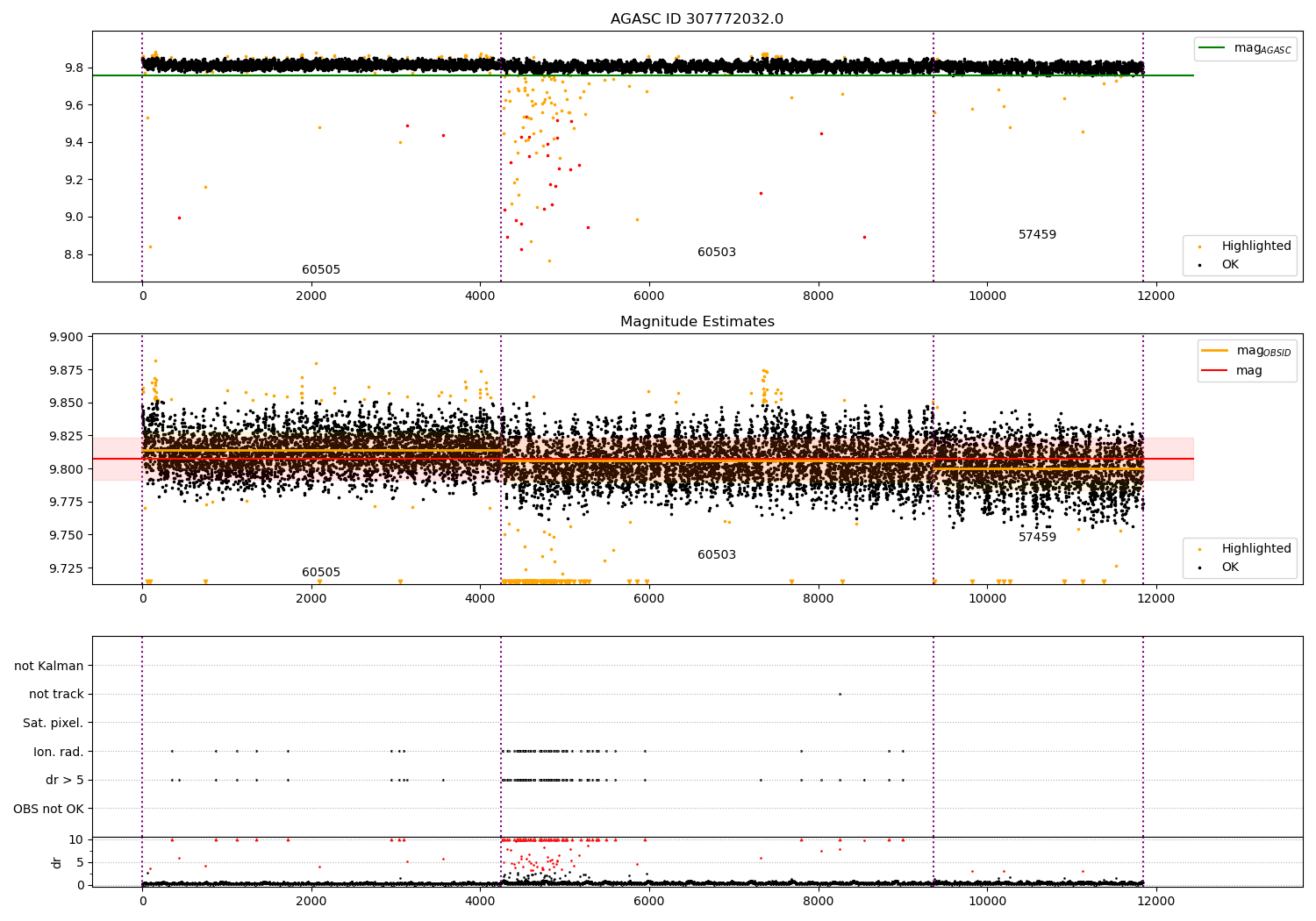Click the '8.8' y-tick on the top plot
Viewport: 1316px width, 921px height.
click(x=74, y=255)
